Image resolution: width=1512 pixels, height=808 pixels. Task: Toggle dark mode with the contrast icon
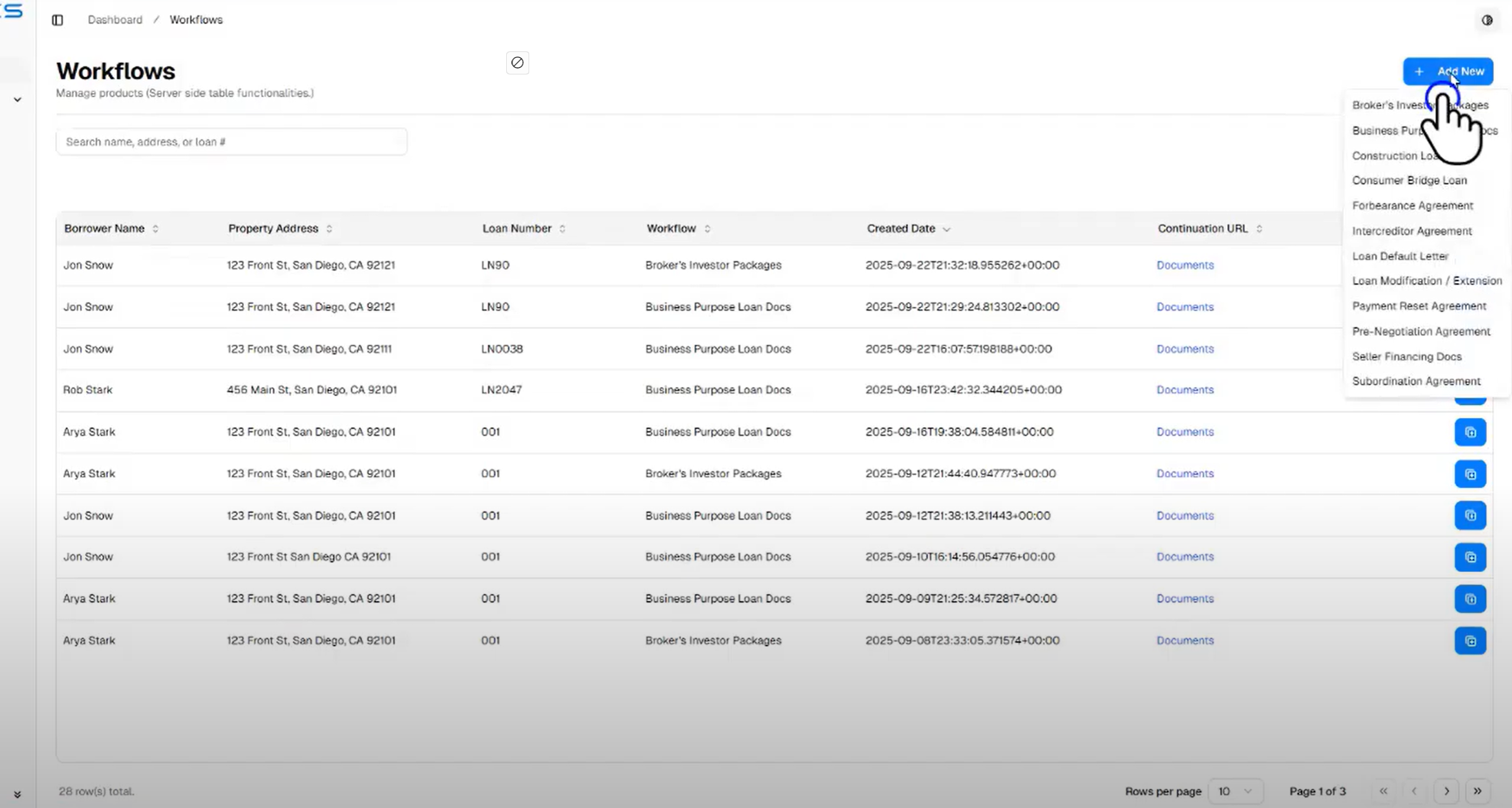click(1487, 19)
